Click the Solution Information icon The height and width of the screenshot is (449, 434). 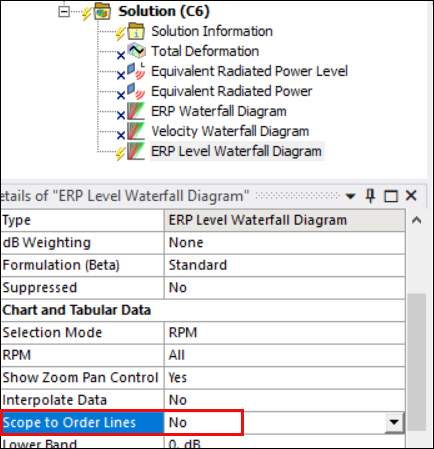136,31
